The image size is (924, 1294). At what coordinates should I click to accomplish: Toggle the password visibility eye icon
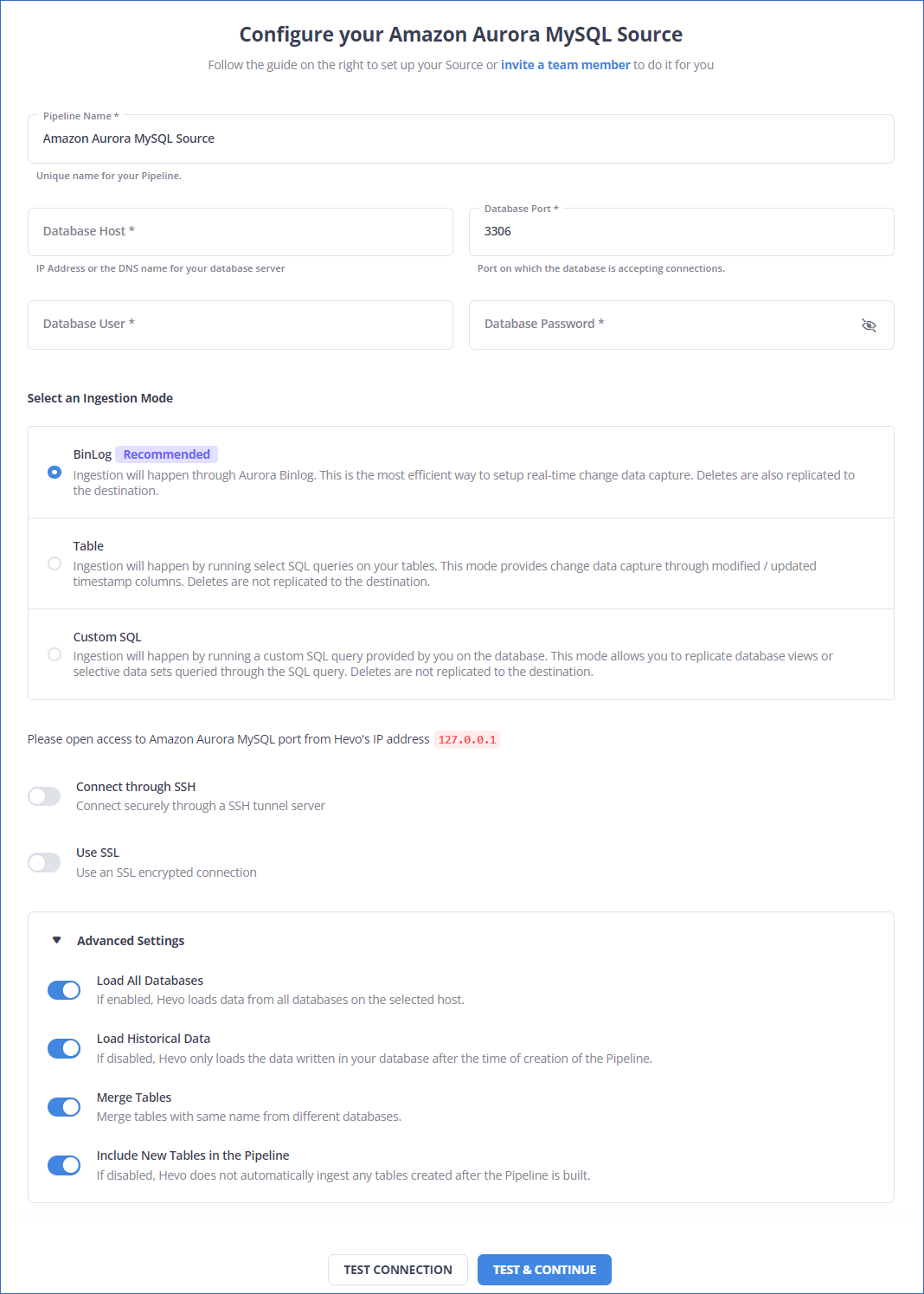869,325
